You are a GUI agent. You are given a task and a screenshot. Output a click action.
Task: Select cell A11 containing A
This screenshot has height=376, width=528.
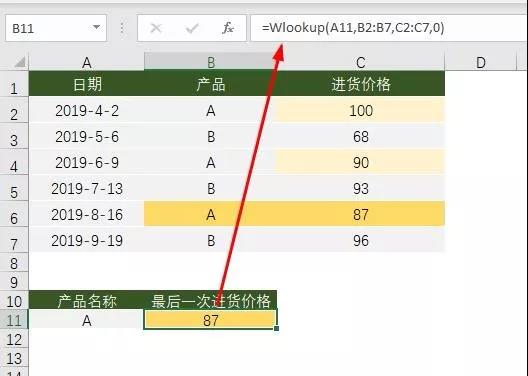87,320
